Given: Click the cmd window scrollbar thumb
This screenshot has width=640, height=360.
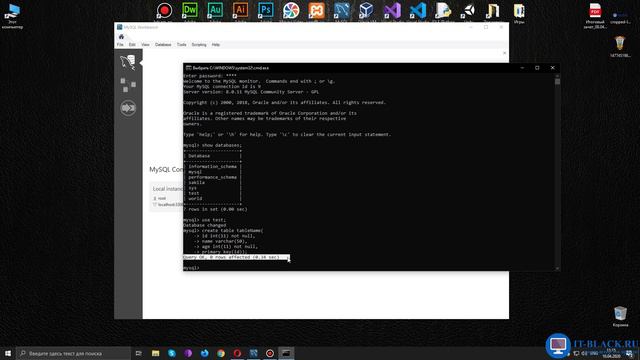Looking at the screenshot, I should [557, 82].
